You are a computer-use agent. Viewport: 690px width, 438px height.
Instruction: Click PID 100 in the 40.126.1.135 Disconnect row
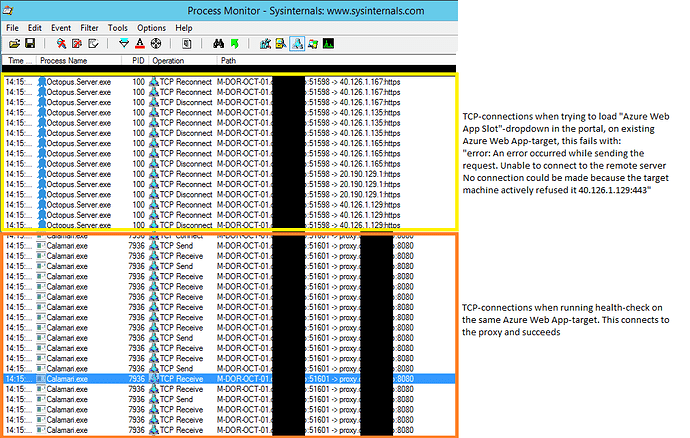[x=139, y=133]
